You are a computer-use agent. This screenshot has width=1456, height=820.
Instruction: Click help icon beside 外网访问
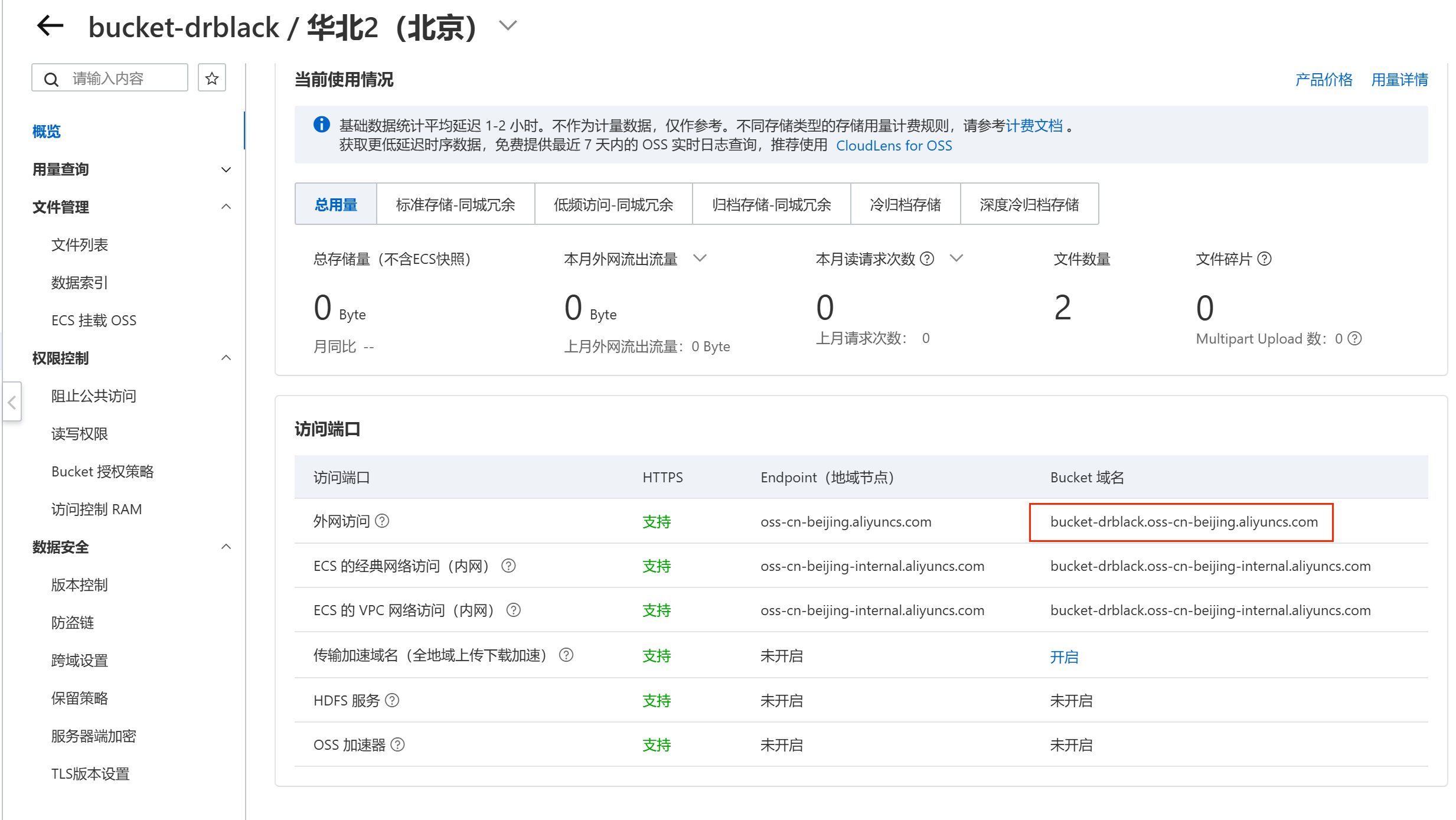[383, 521]
